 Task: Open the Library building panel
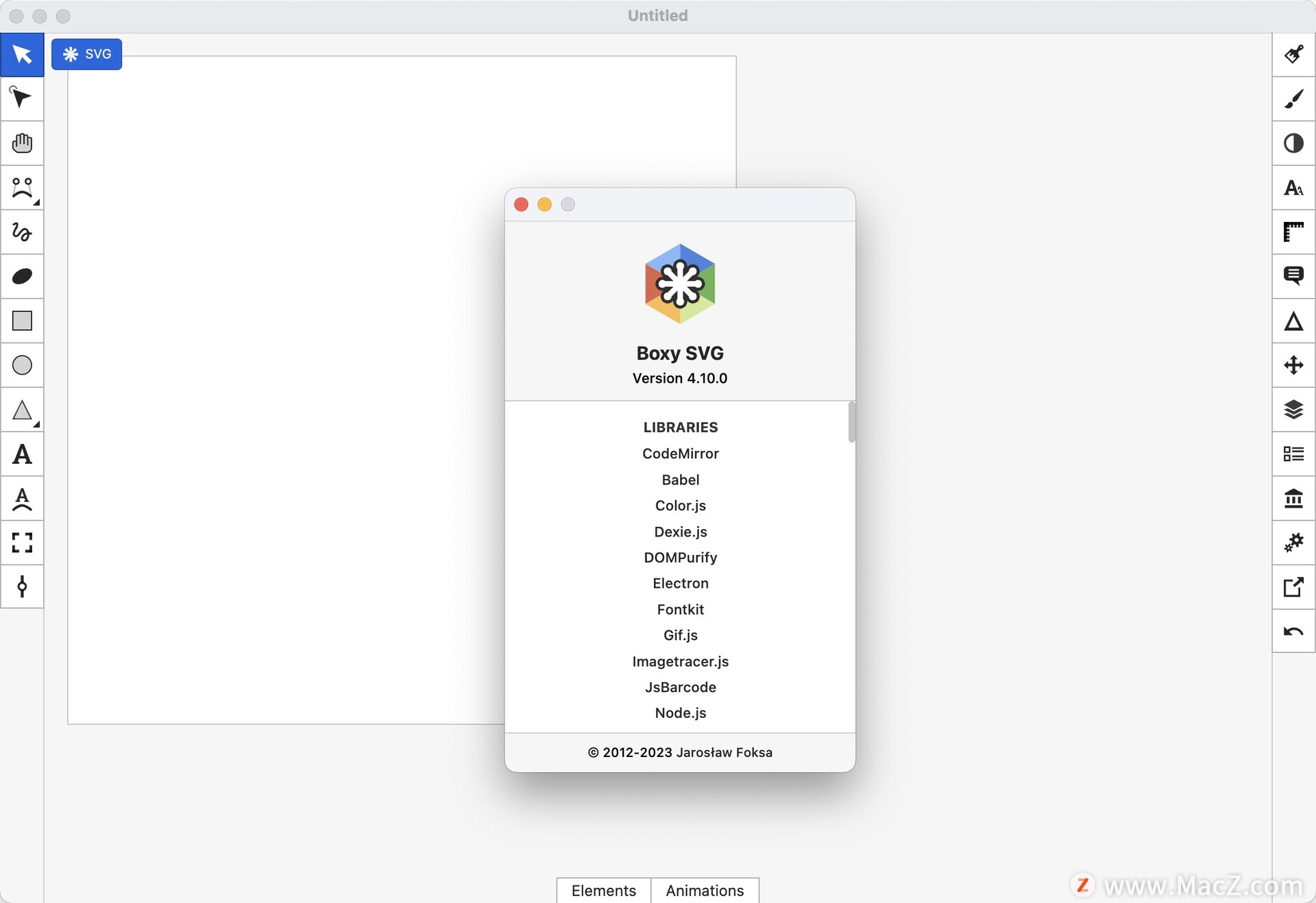pyautogui.click(x=1293, y=499)
